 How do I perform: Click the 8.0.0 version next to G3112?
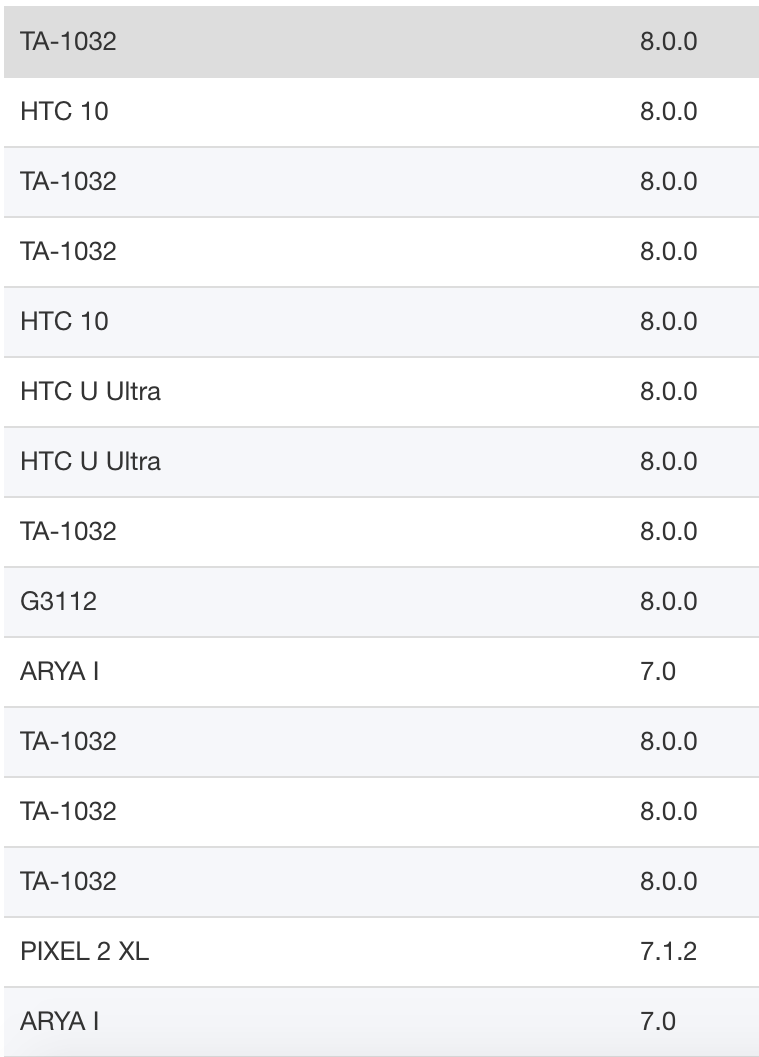pyautogui.click(x=669, y=601)
